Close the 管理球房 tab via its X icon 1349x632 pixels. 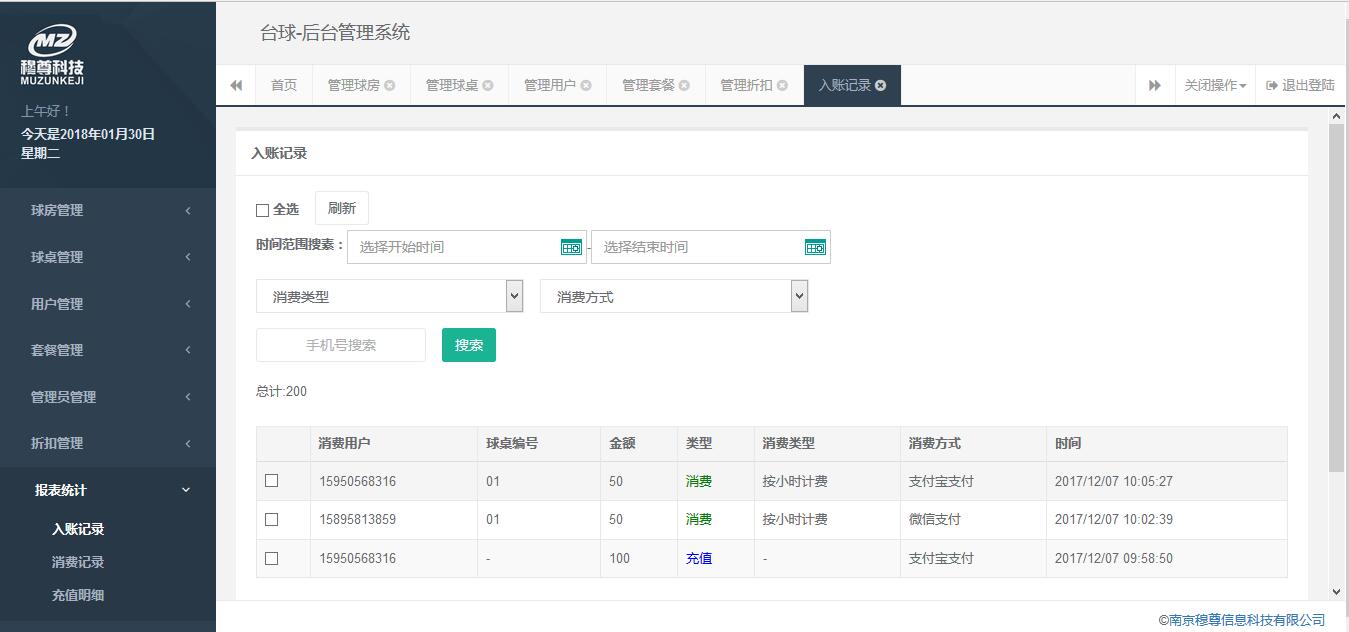pyautogui.click(x=390, y=86)
